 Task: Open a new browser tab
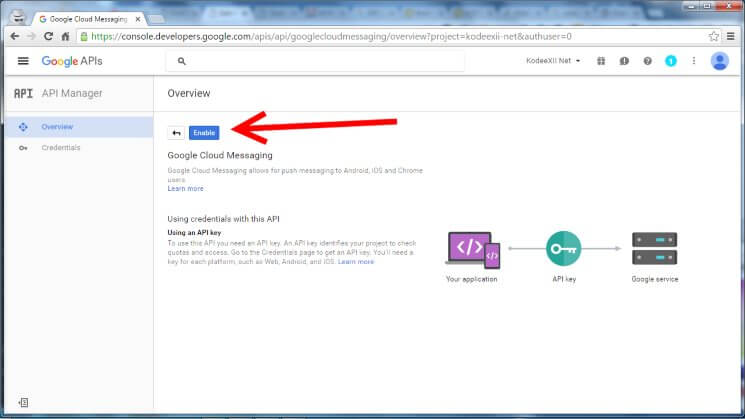tap(156, 19)
